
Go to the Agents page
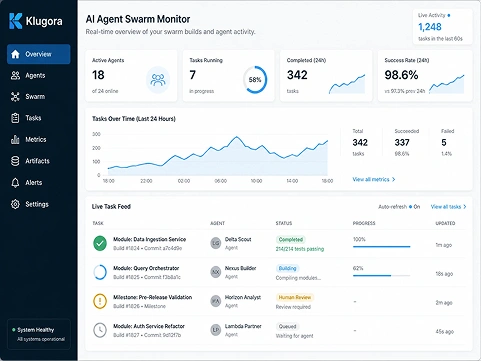39,75
